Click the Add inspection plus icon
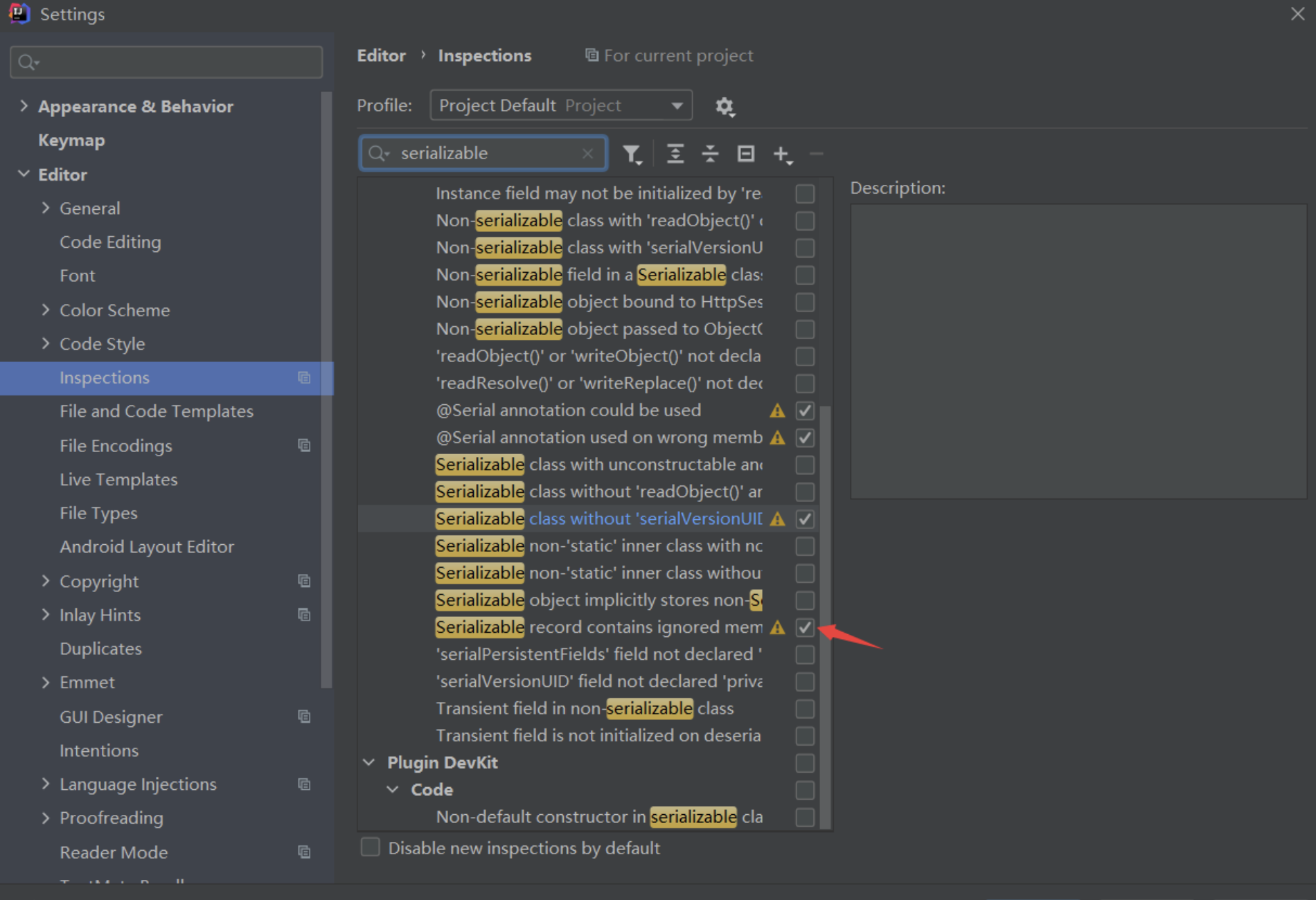Viewport: 1316px width, 900px height. pyautogui.click(x=781, y=154)
